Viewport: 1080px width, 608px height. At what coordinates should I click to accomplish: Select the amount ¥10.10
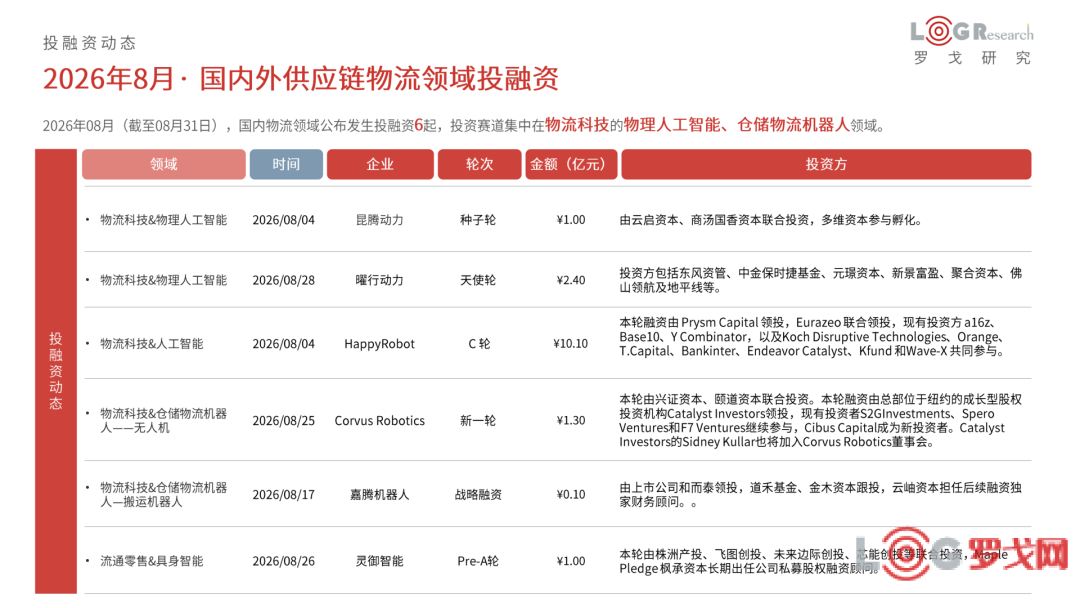pos(571,344)
